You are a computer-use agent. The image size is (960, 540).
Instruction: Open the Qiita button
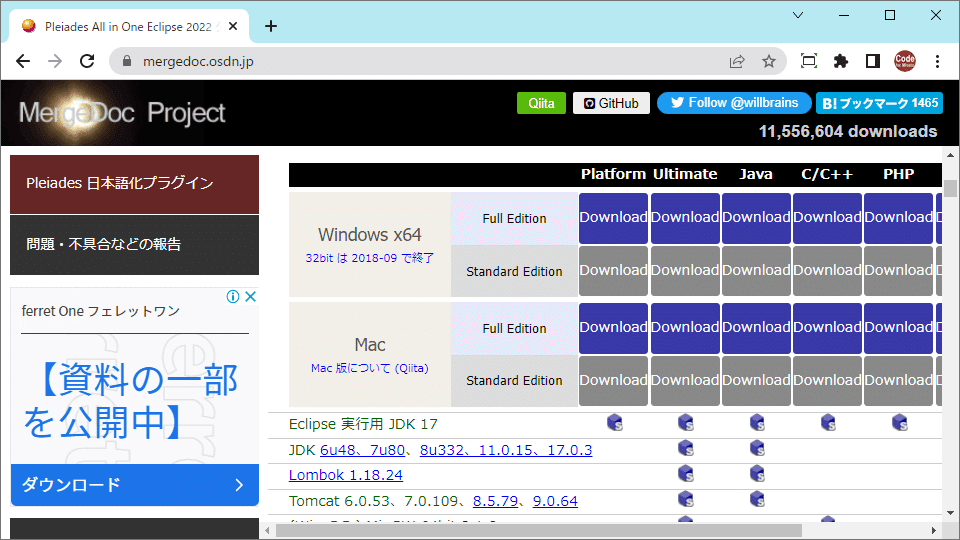[x=541, y=103]
